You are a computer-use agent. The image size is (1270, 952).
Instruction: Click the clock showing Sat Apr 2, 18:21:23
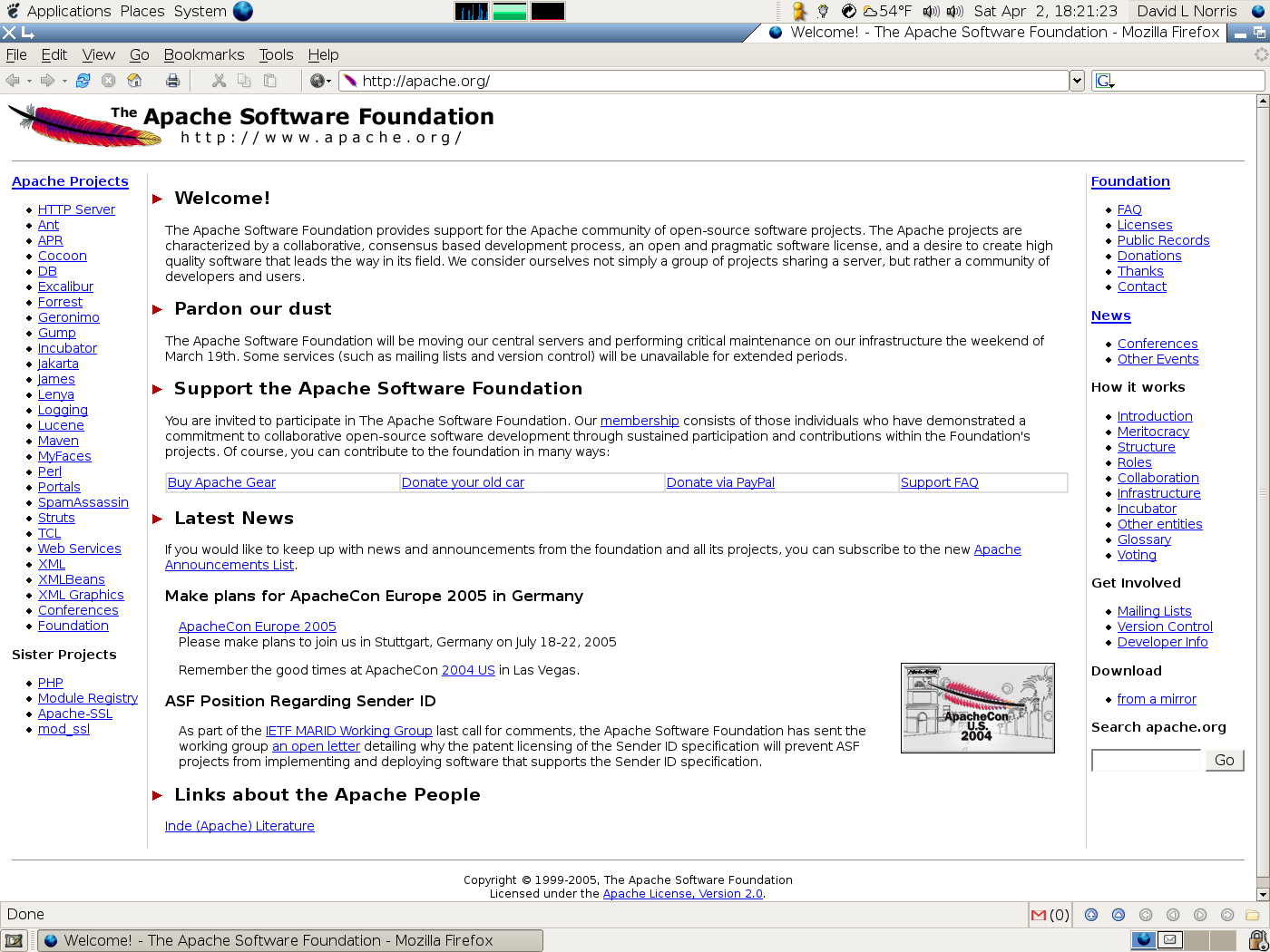(1046, 11)
